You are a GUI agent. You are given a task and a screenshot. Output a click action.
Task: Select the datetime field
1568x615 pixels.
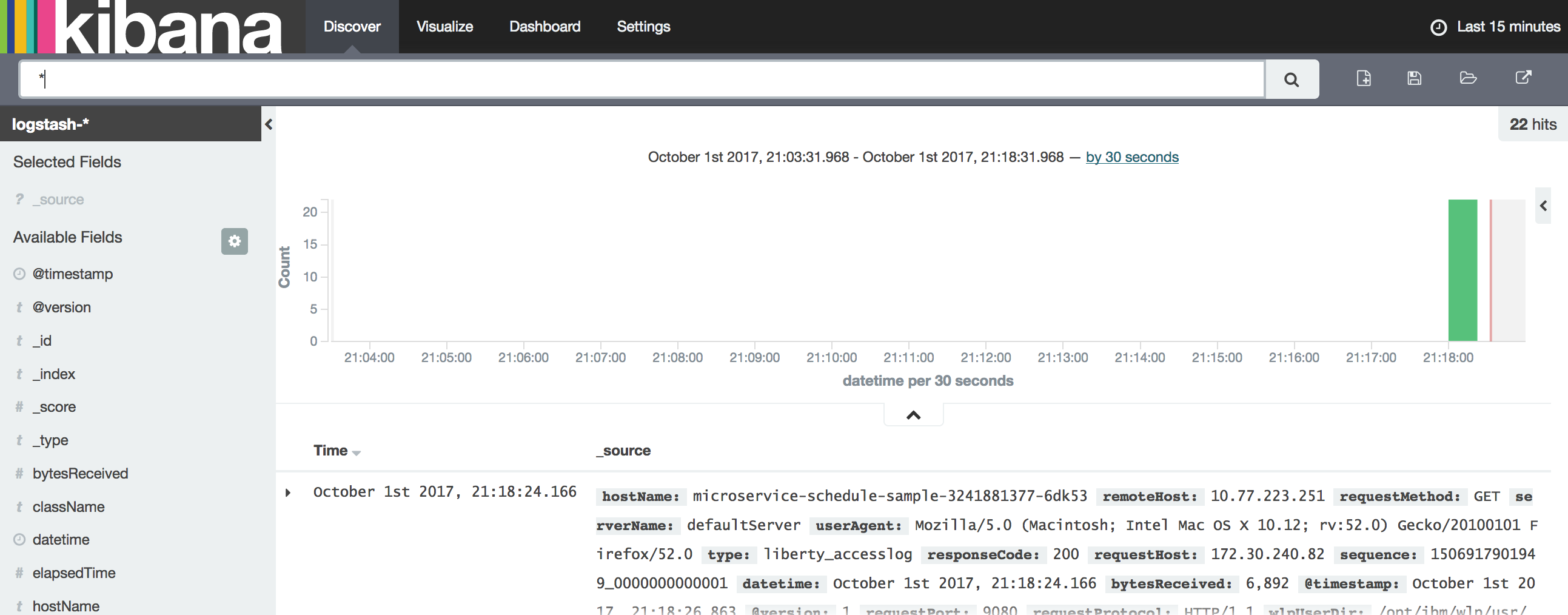click(61, 540)
